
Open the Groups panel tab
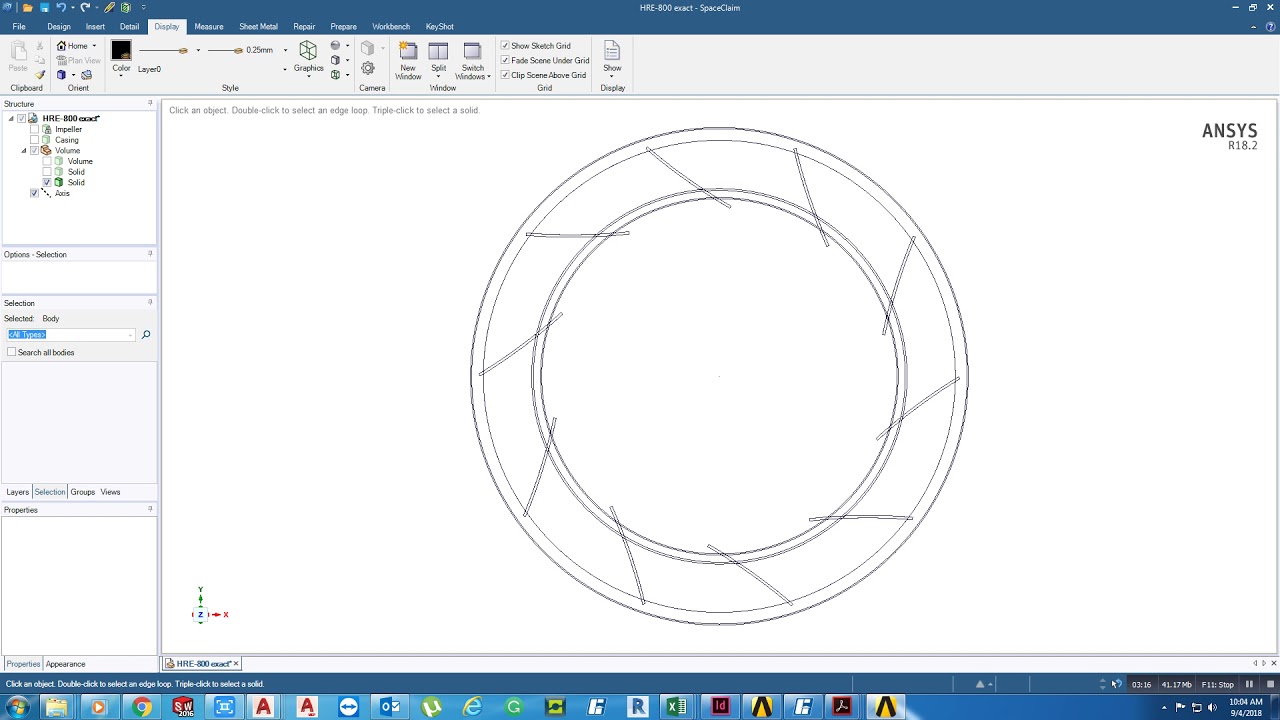click(83, 492)
